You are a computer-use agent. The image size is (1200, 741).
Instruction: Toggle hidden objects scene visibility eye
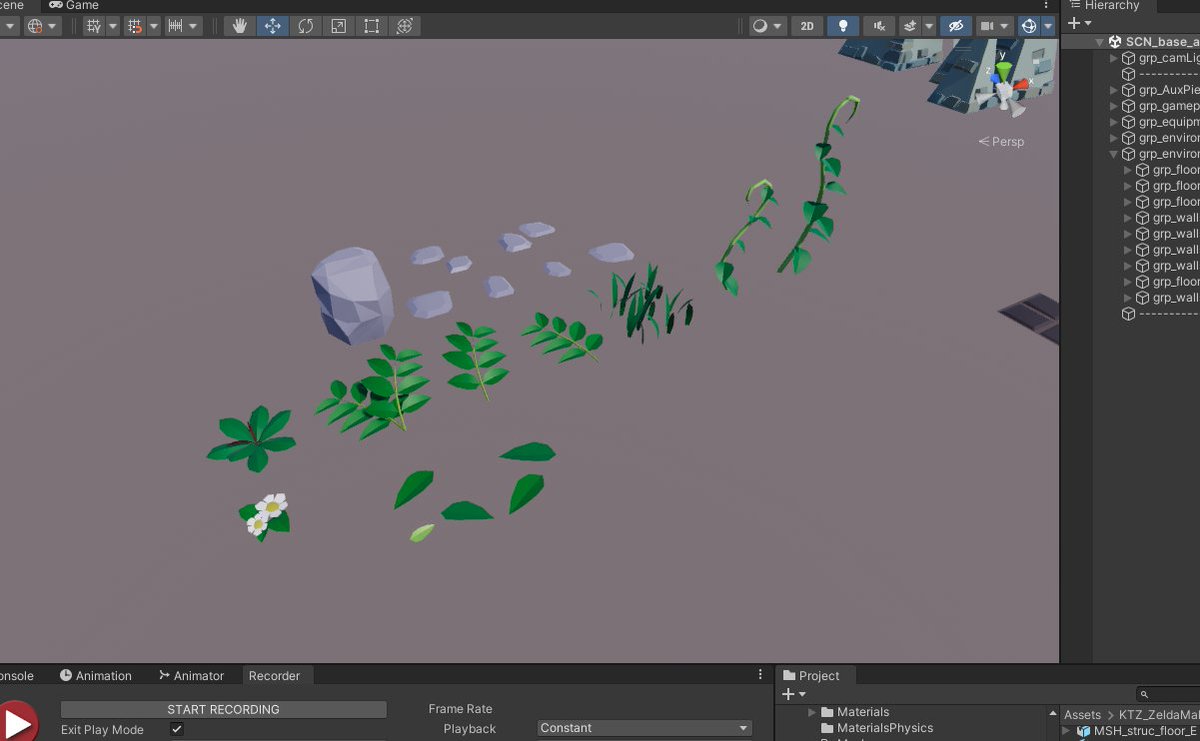tap(956, 26)
